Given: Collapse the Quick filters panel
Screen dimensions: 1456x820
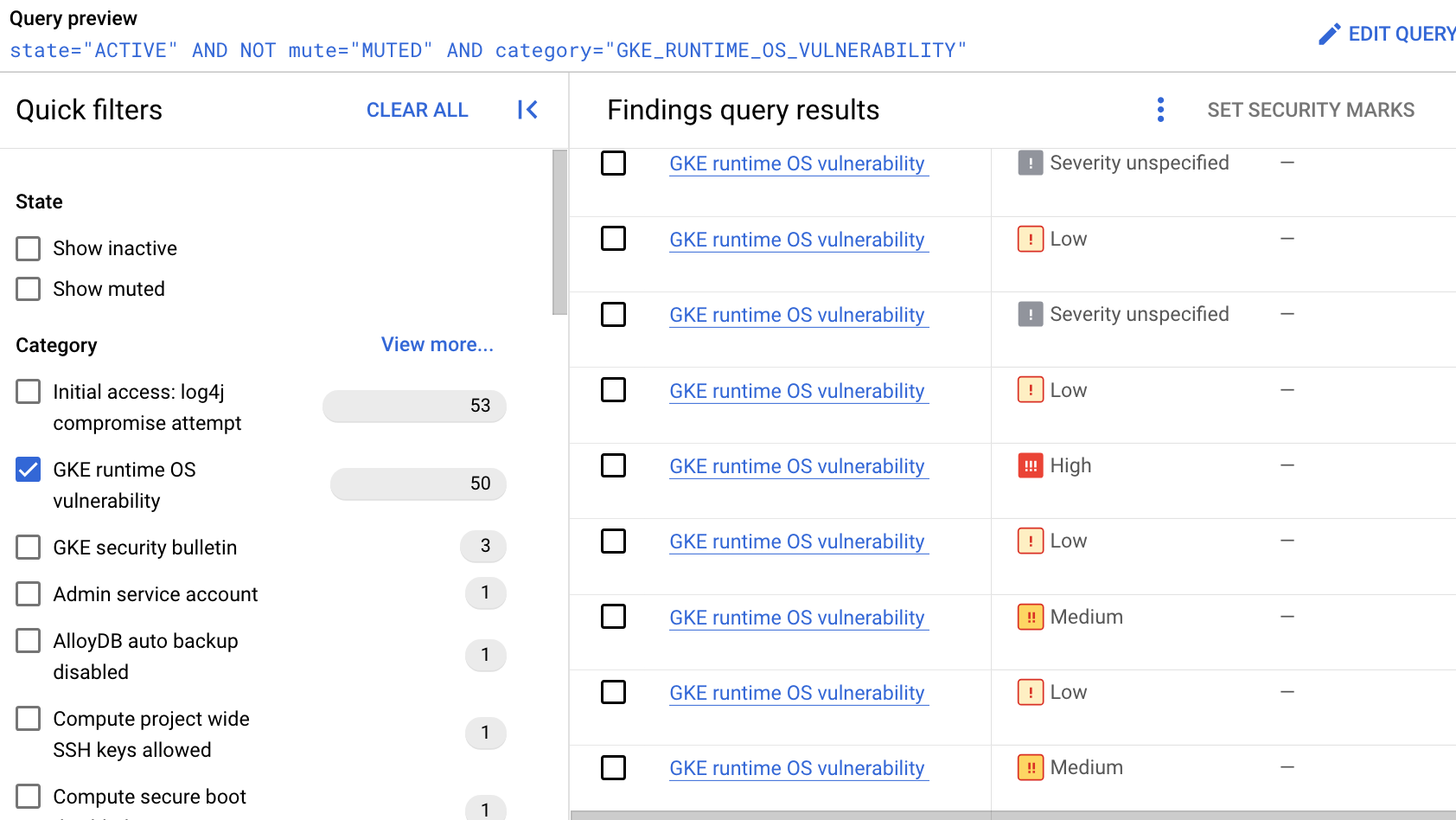Looking at the screenshot, I should tap(527, 110).
